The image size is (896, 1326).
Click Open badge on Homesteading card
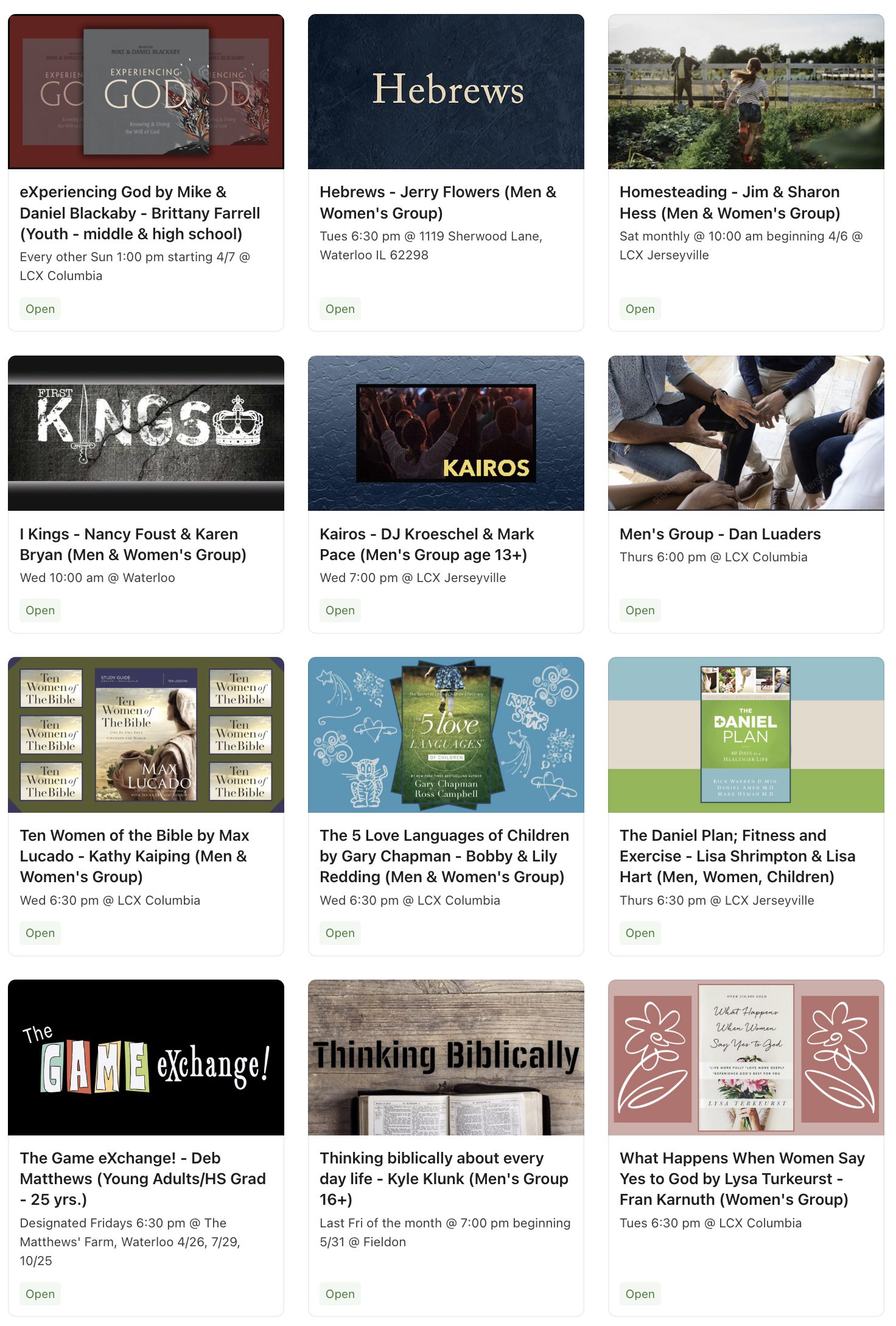pos(640,309)
